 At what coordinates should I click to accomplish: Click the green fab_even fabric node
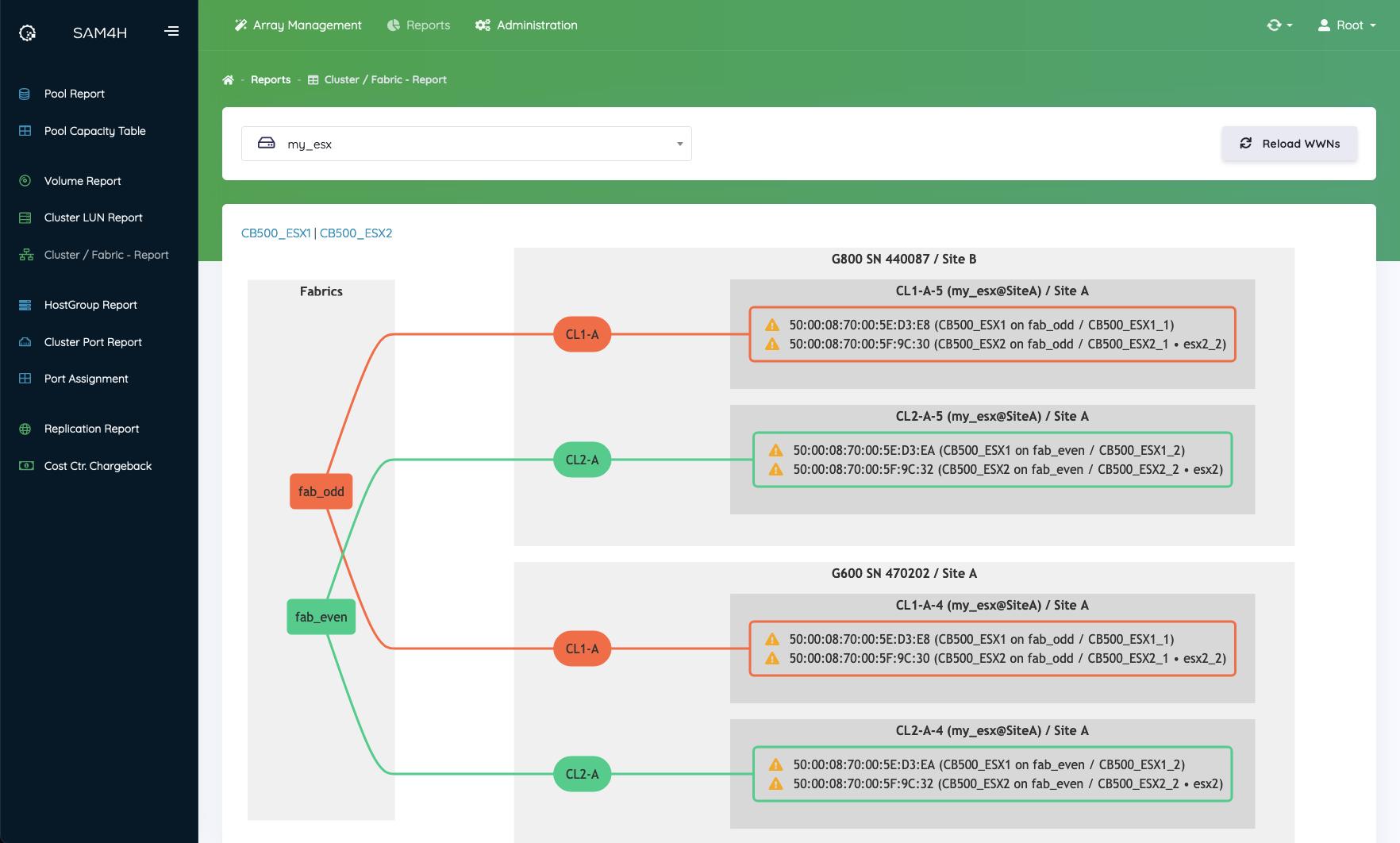(321, 617)
